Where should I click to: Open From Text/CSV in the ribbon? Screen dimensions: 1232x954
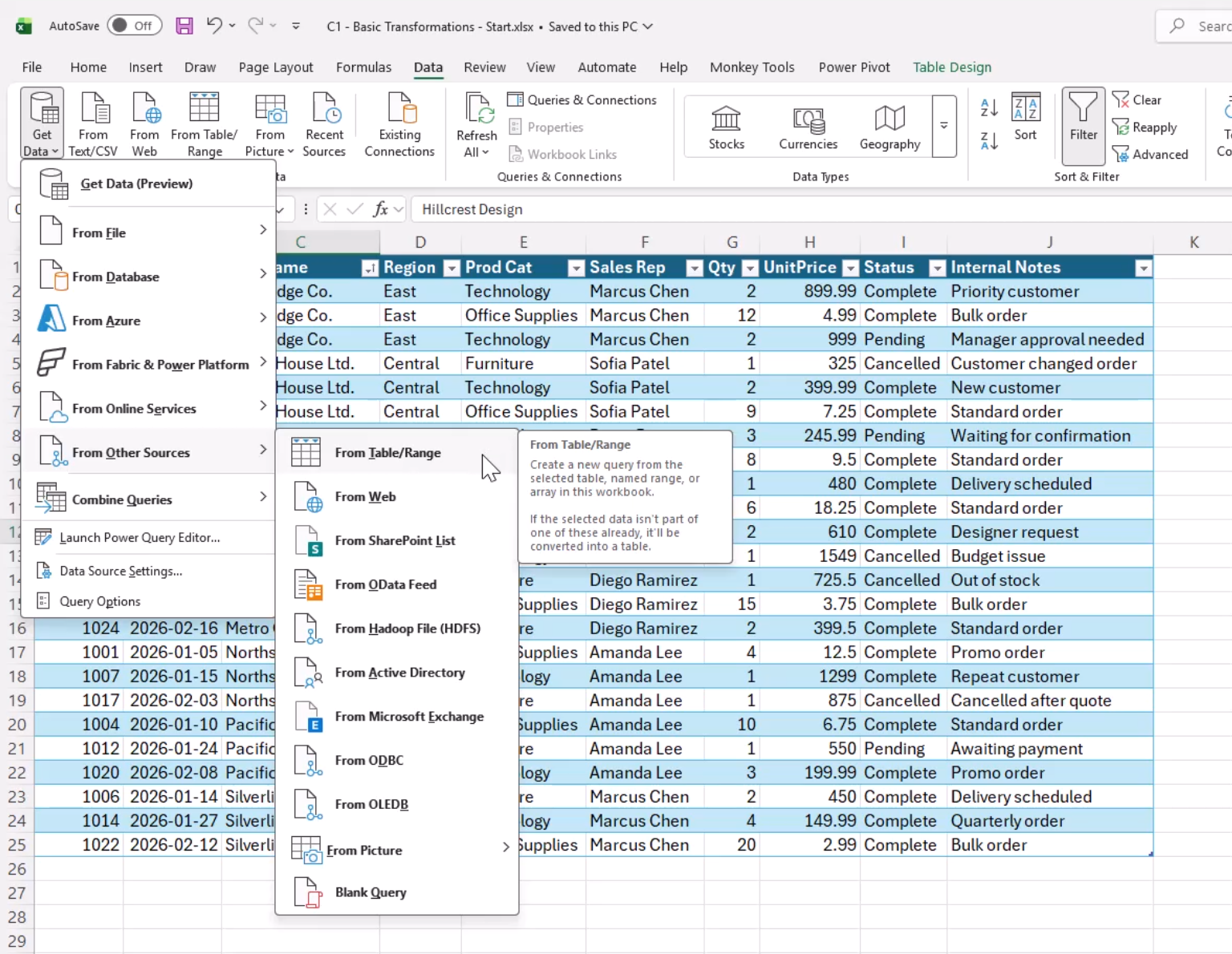(93, 124)
